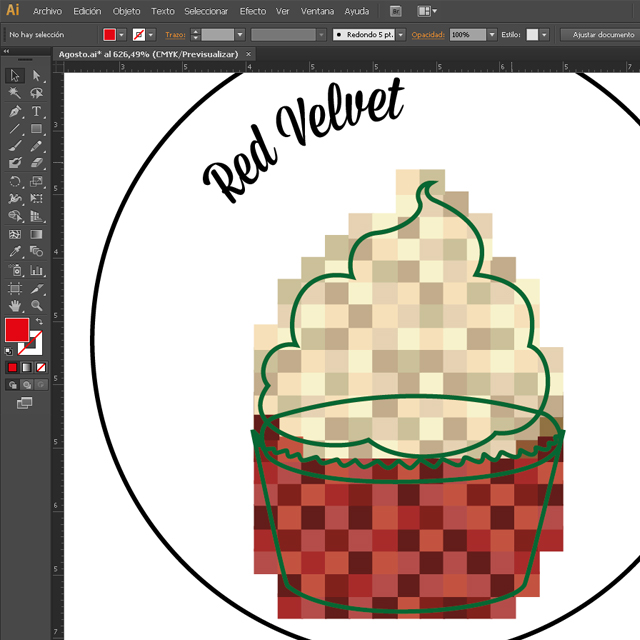Select the Pencil tool

click(36, 146)
